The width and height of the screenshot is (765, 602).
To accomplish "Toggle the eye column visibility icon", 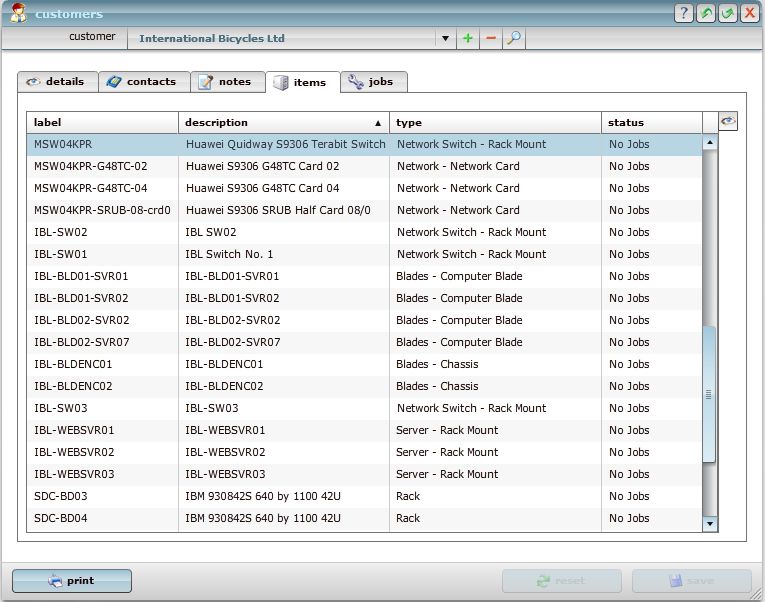I will pyautogui.click(x=728, y=121).
